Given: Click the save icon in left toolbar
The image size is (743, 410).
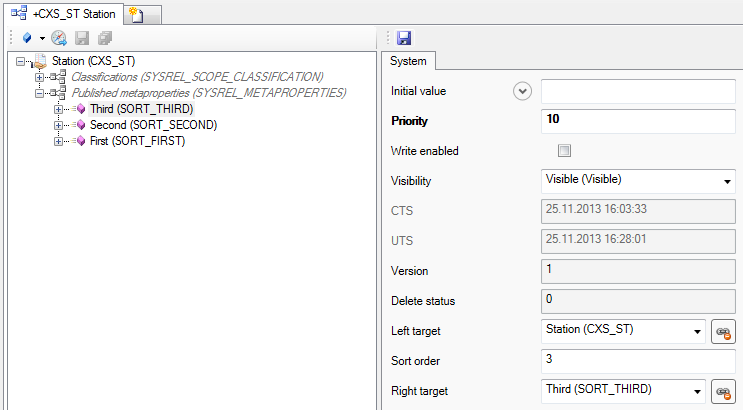Looking at the screenshot, I should (x=82, y=38).
